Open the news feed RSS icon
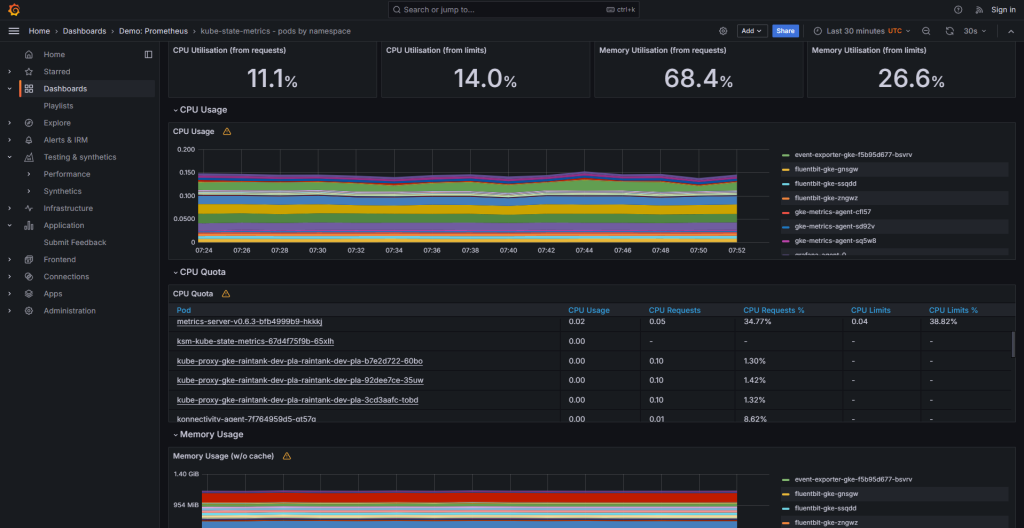Viewport: 1024px width, 528px height. point(979,10)
